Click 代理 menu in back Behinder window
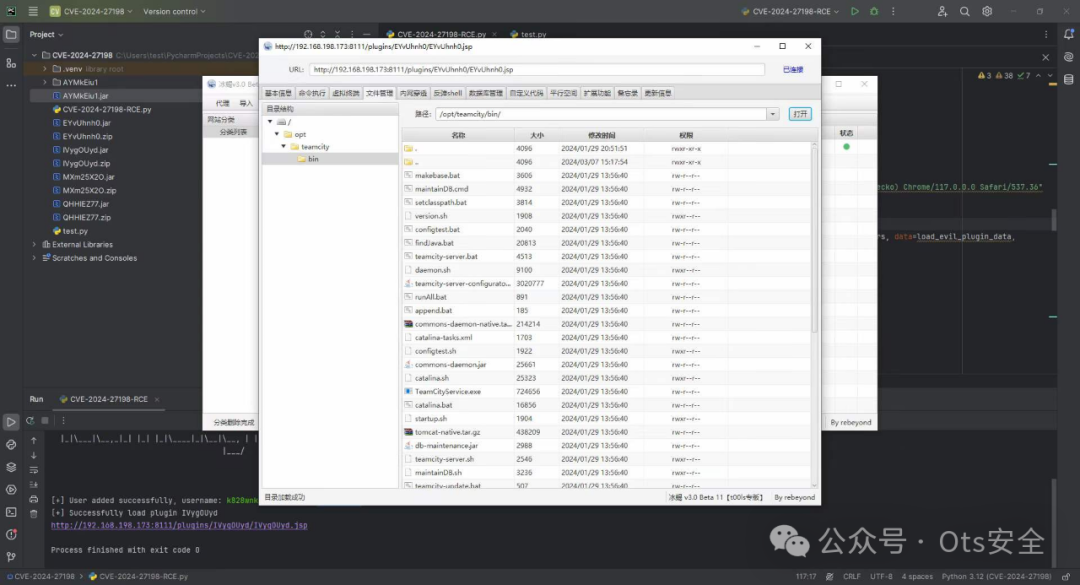Image resolution: width=1080 pixels, height=585 pixels. [222, 103]
